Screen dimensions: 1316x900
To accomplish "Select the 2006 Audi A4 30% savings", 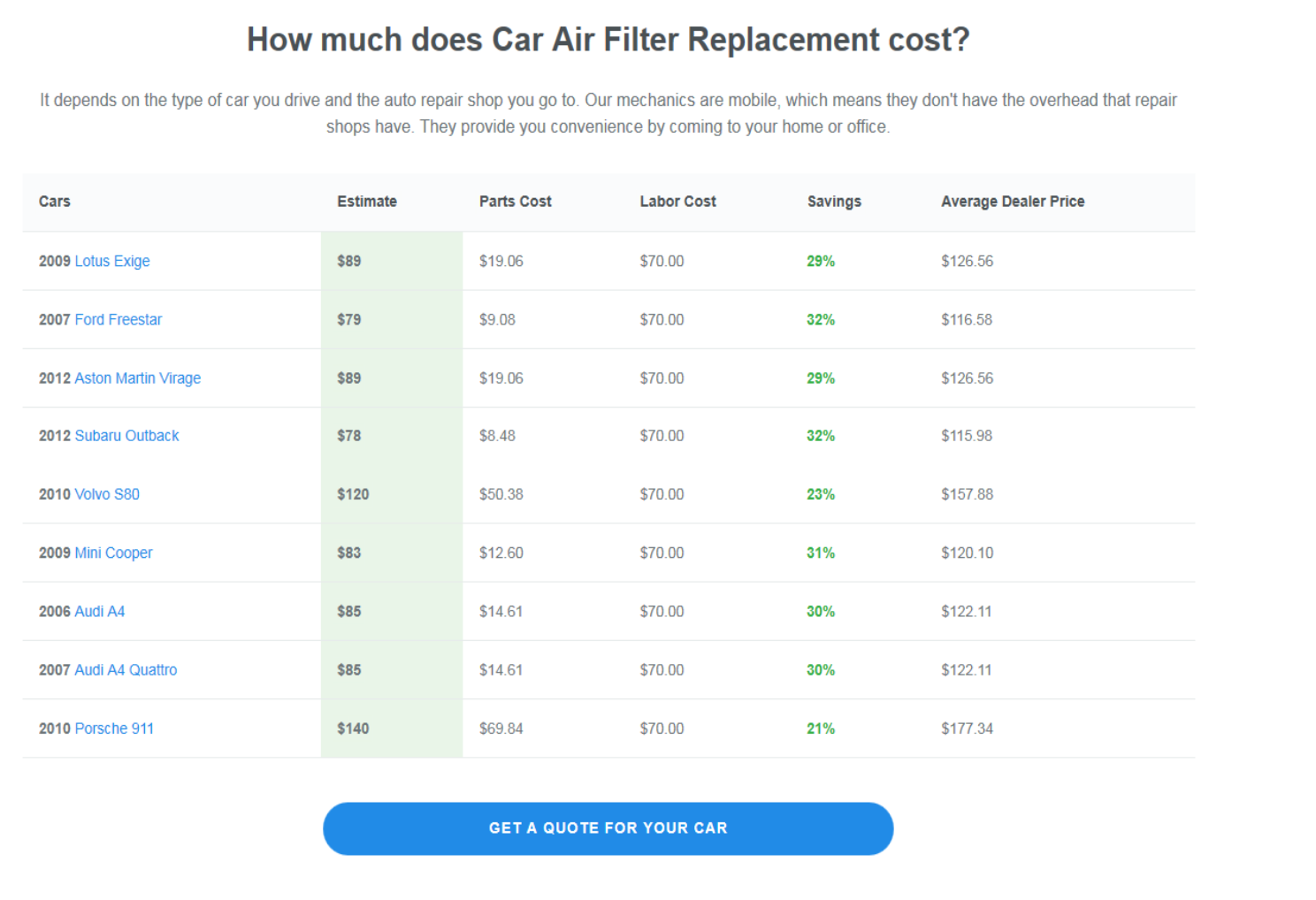I will pos(821,611).
